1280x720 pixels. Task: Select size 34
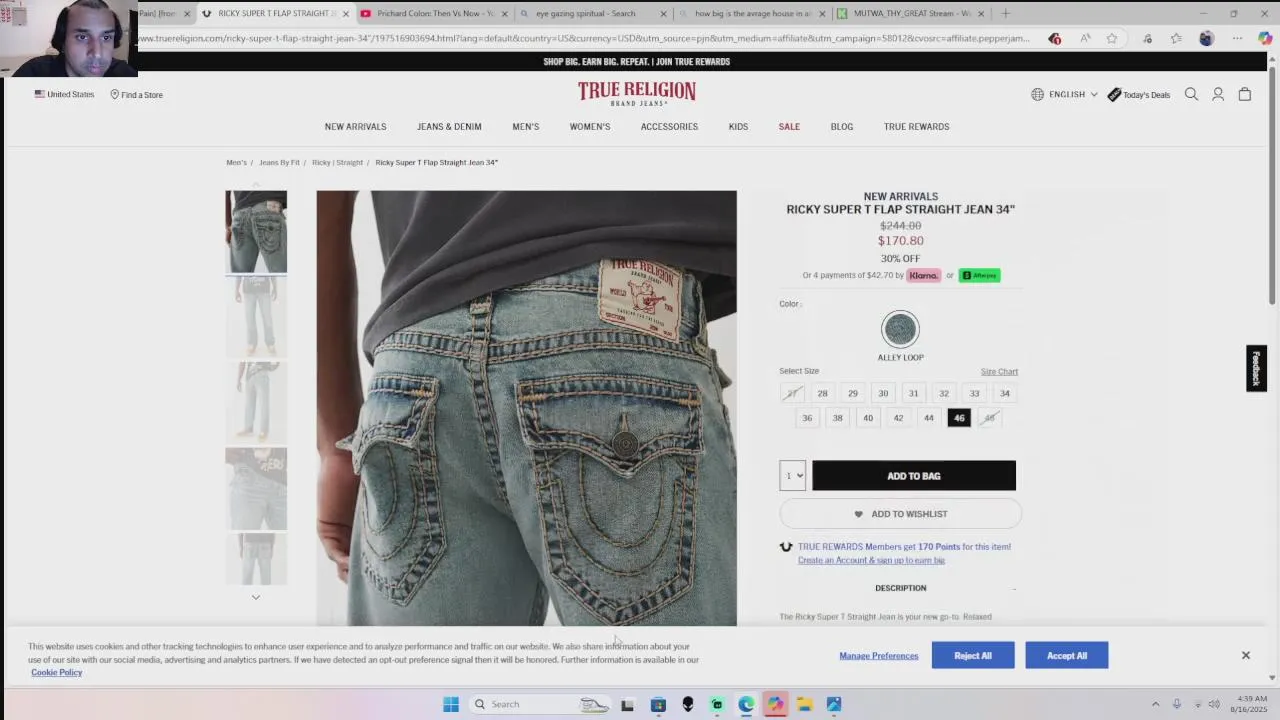click(x=1005, y=393)
